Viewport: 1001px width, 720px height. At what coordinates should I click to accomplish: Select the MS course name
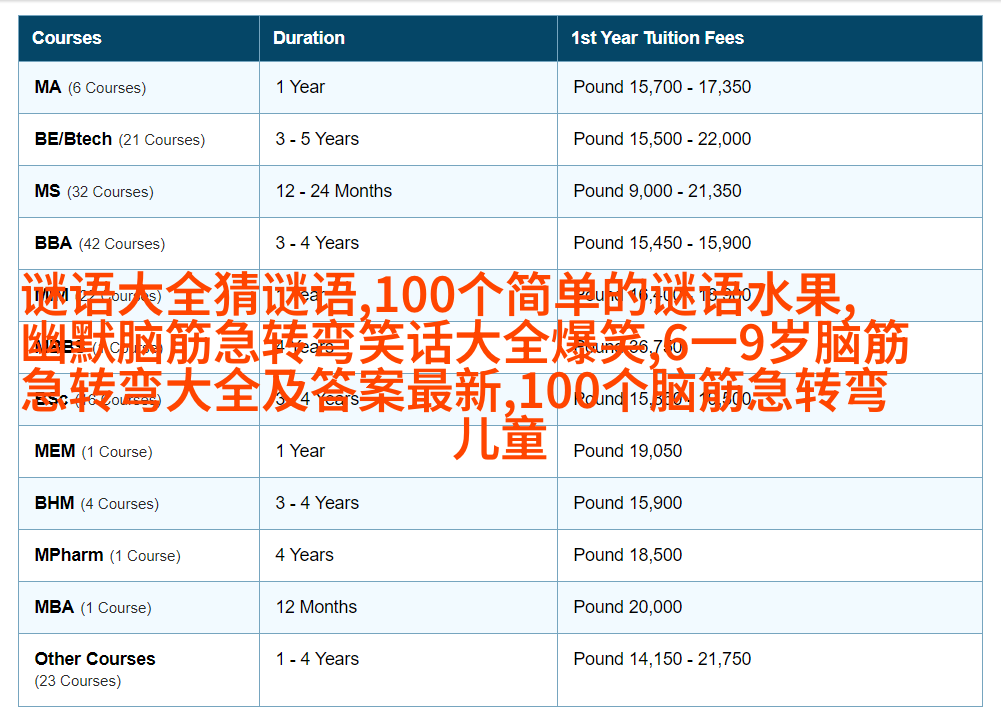click(x=48, y=191)
